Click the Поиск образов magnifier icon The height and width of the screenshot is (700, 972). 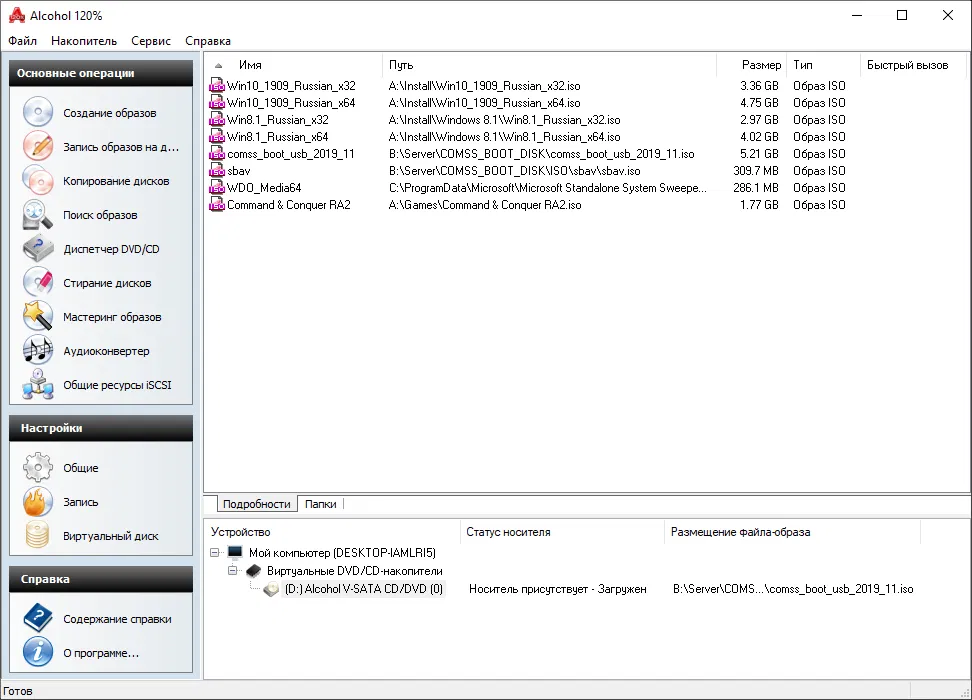[x=38, y=215]
